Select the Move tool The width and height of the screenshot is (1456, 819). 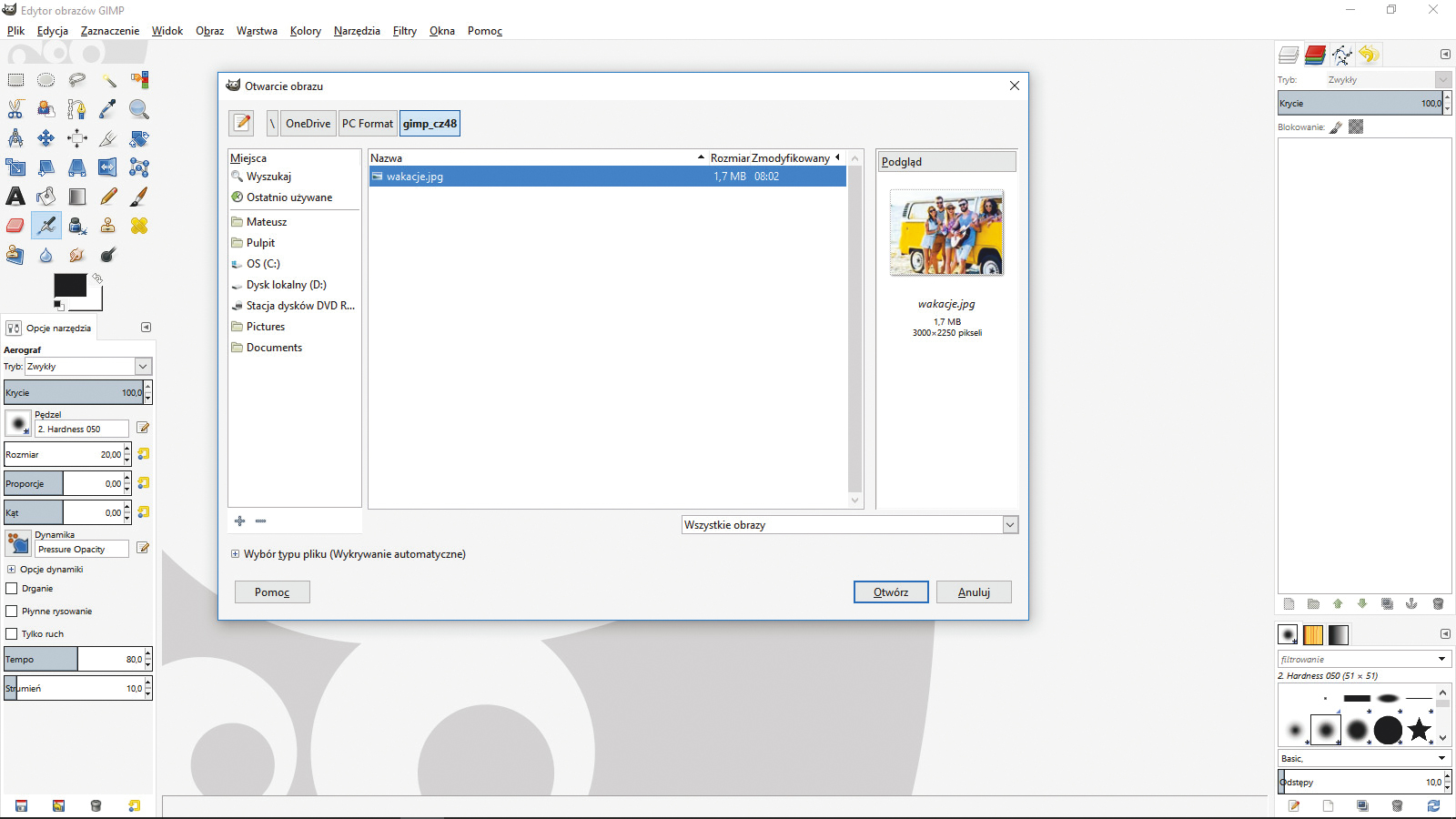tap(45, 138)
